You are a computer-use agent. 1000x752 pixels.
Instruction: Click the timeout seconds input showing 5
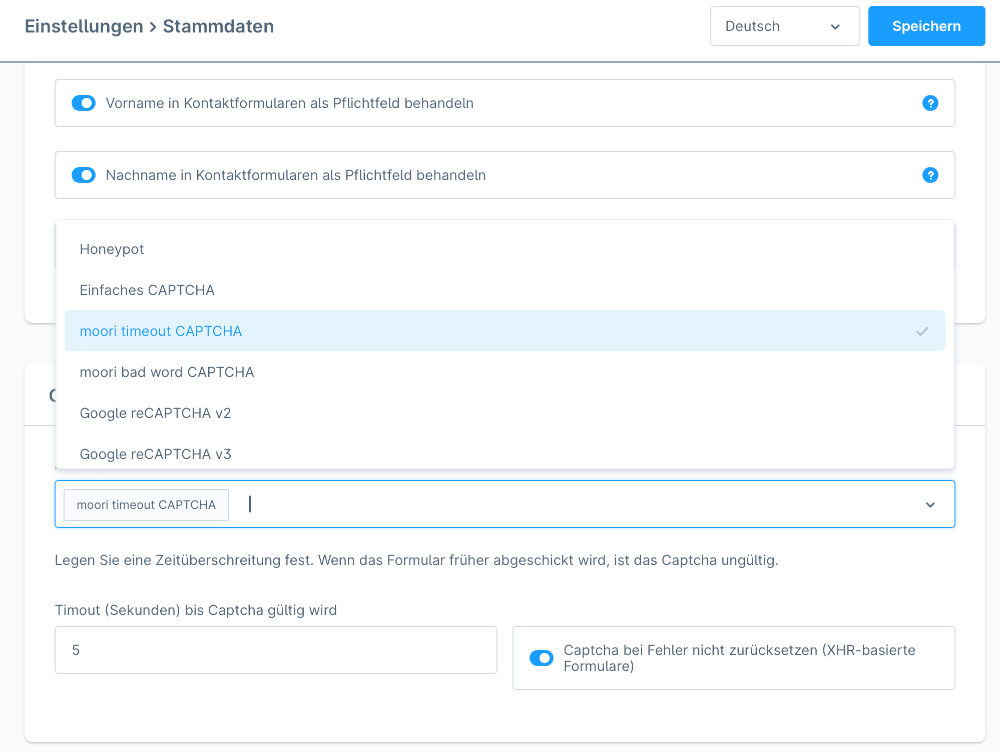click(x=275, y=649)
